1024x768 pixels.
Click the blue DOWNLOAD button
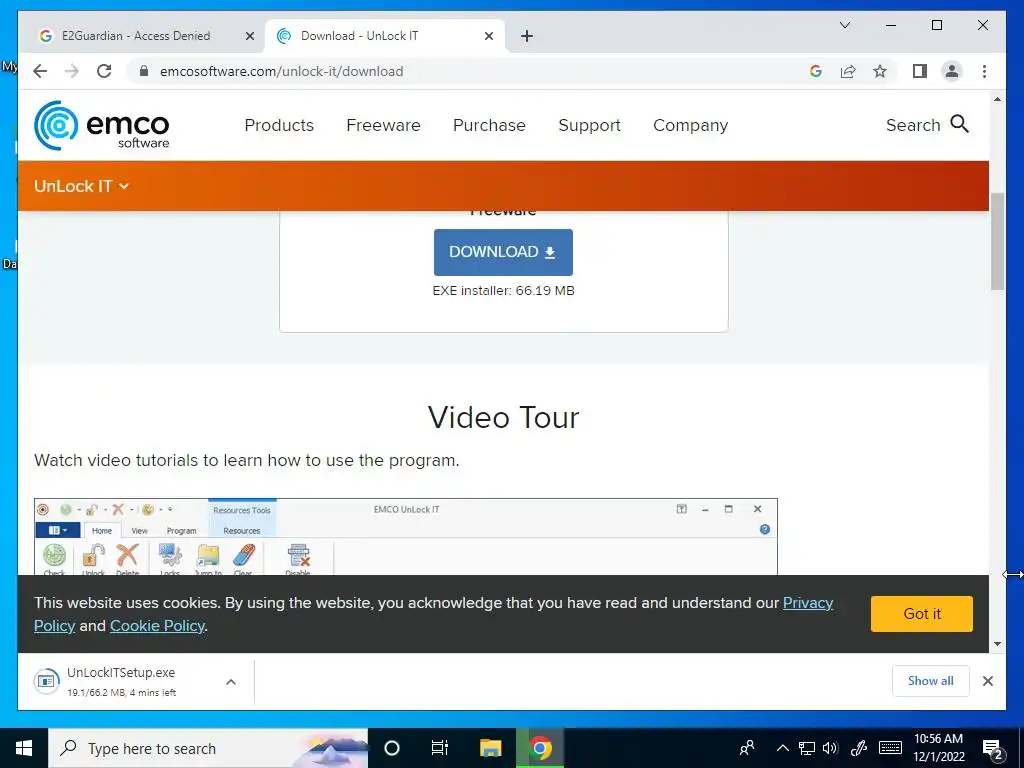pos(503,252)
